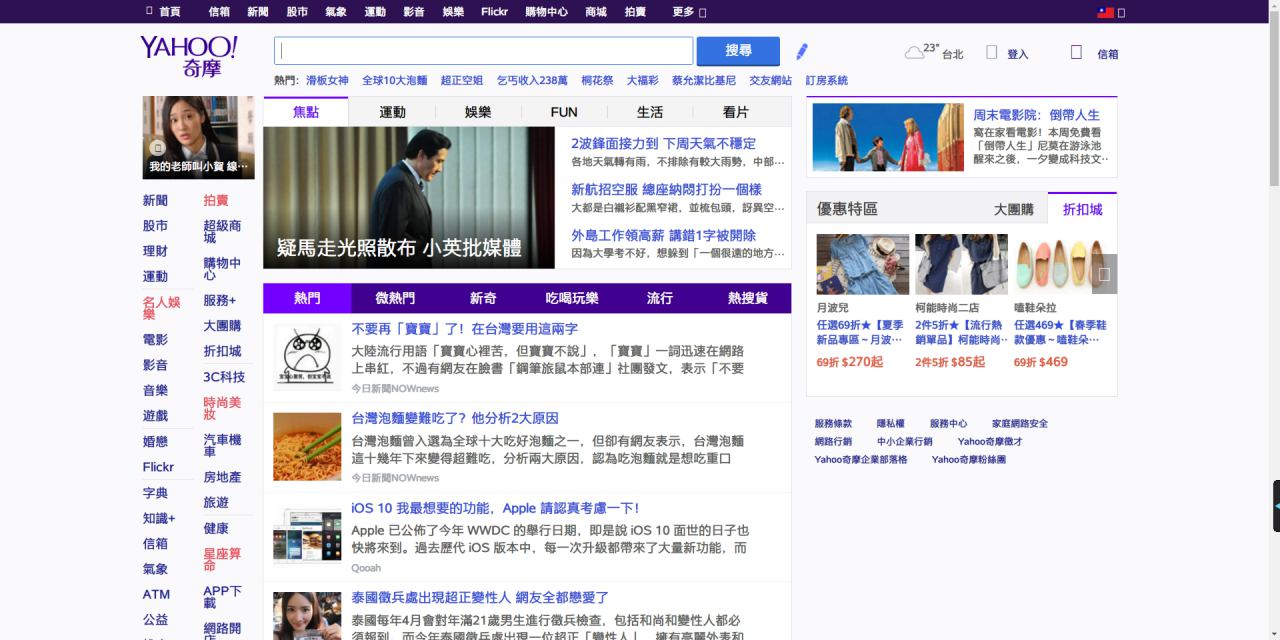Open 理財 in the left sidebar
The image size is (1280, 640).
point(155,251)
